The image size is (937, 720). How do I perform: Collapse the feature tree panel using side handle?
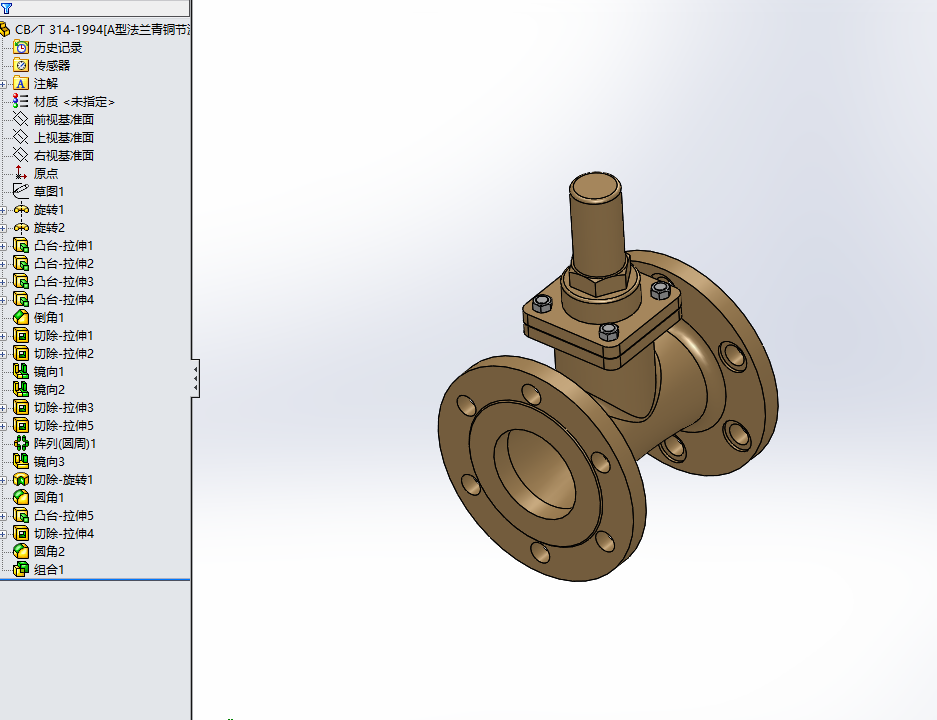pyautogui.click(x=195, y=378)
